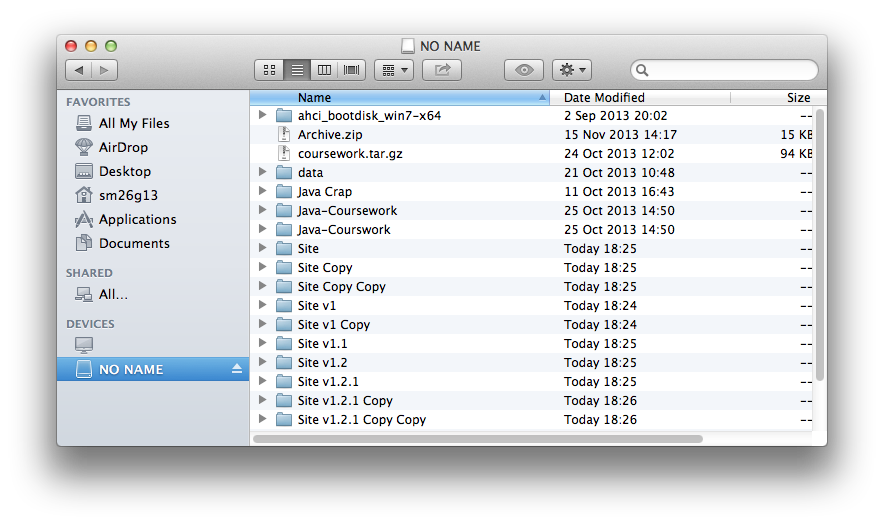Switch to Cover Flow view
This screenshot has height=525, width=884.
point(352,70)
